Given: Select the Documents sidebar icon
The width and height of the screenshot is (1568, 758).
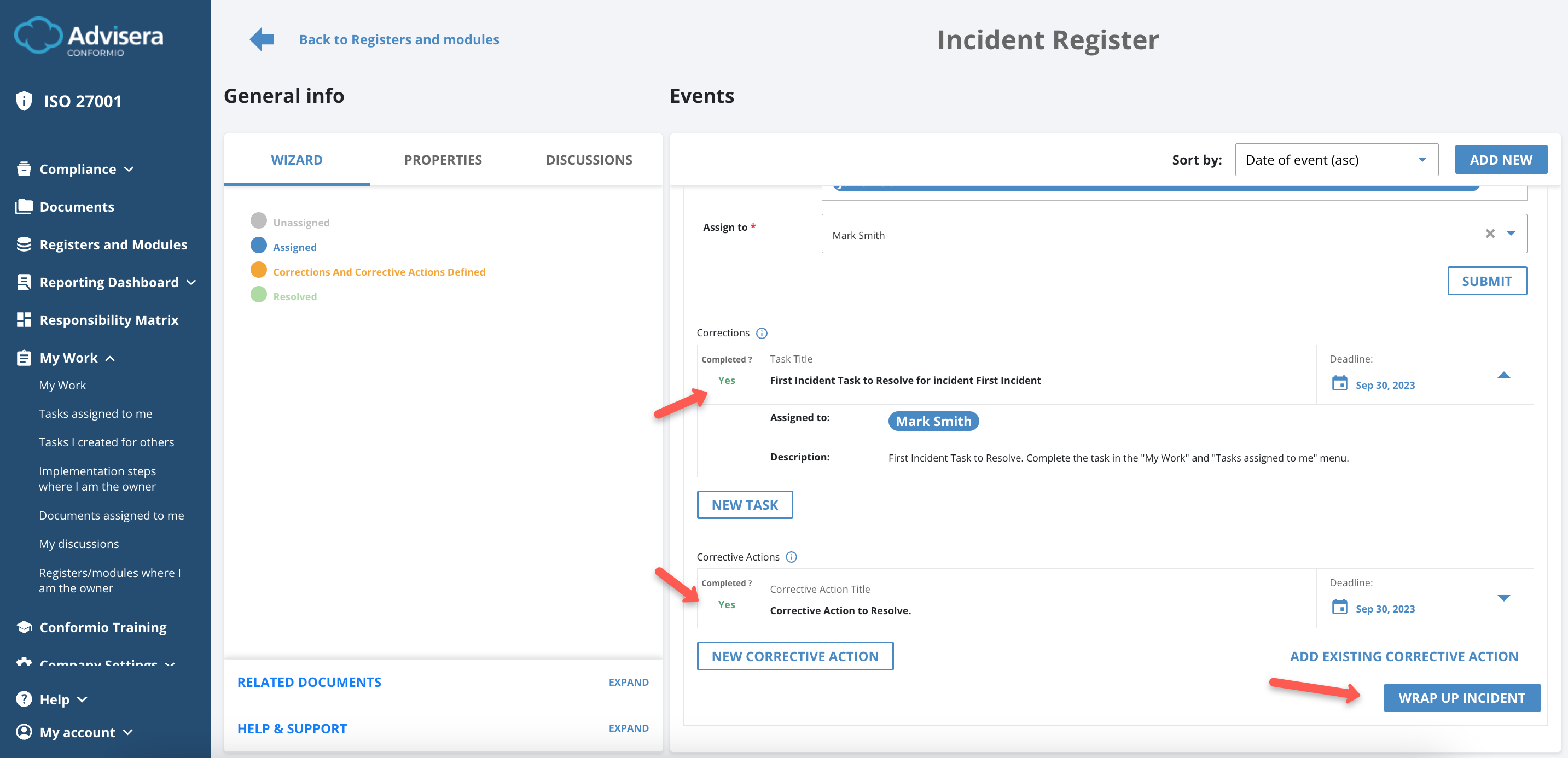Looking at the screenshot, I should 24,206.
